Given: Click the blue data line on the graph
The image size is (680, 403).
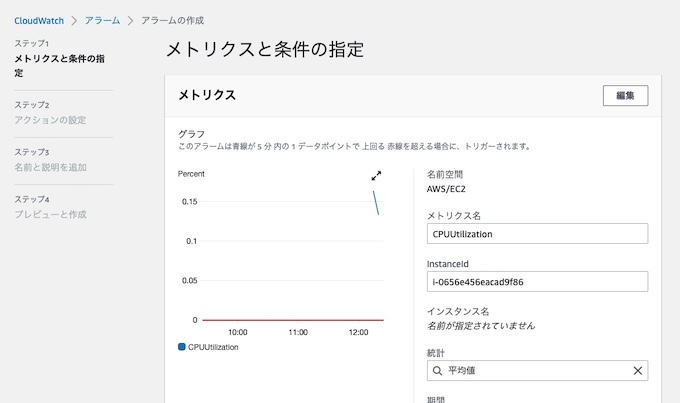Looking at the screenshot, I should tap(376, 203).
